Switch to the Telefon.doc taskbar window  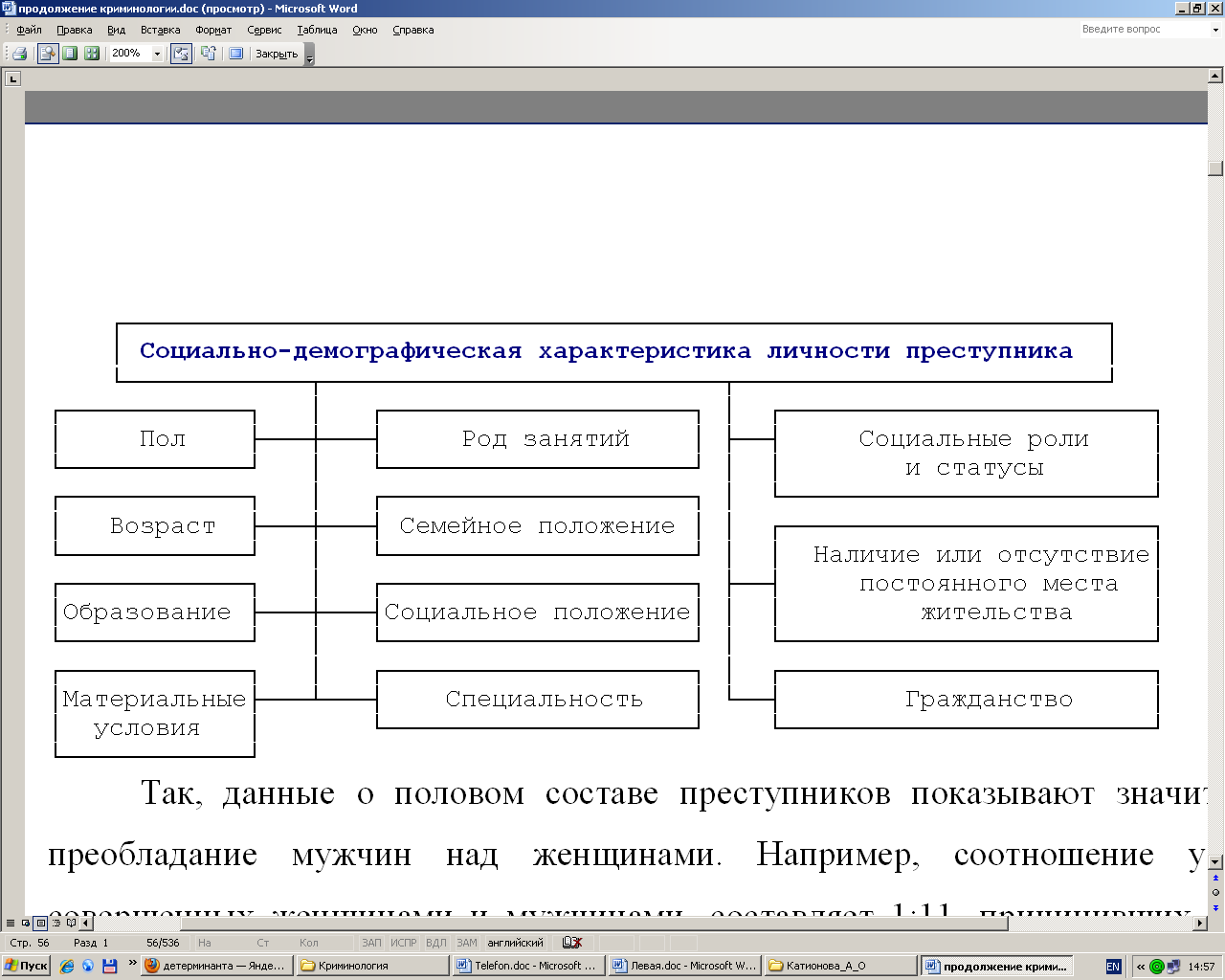(x=528, y=966)
